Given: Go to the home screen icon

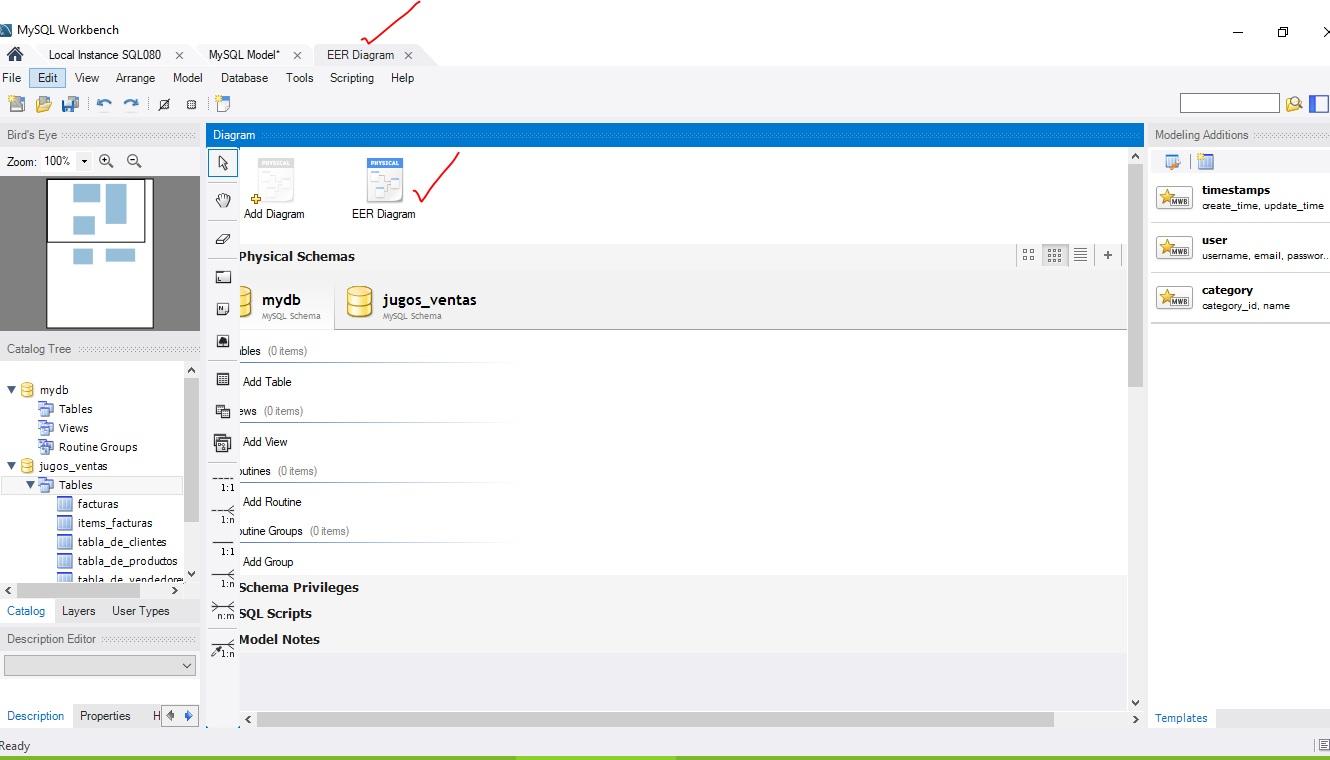Looking at the screenshot, I should 15,55.
